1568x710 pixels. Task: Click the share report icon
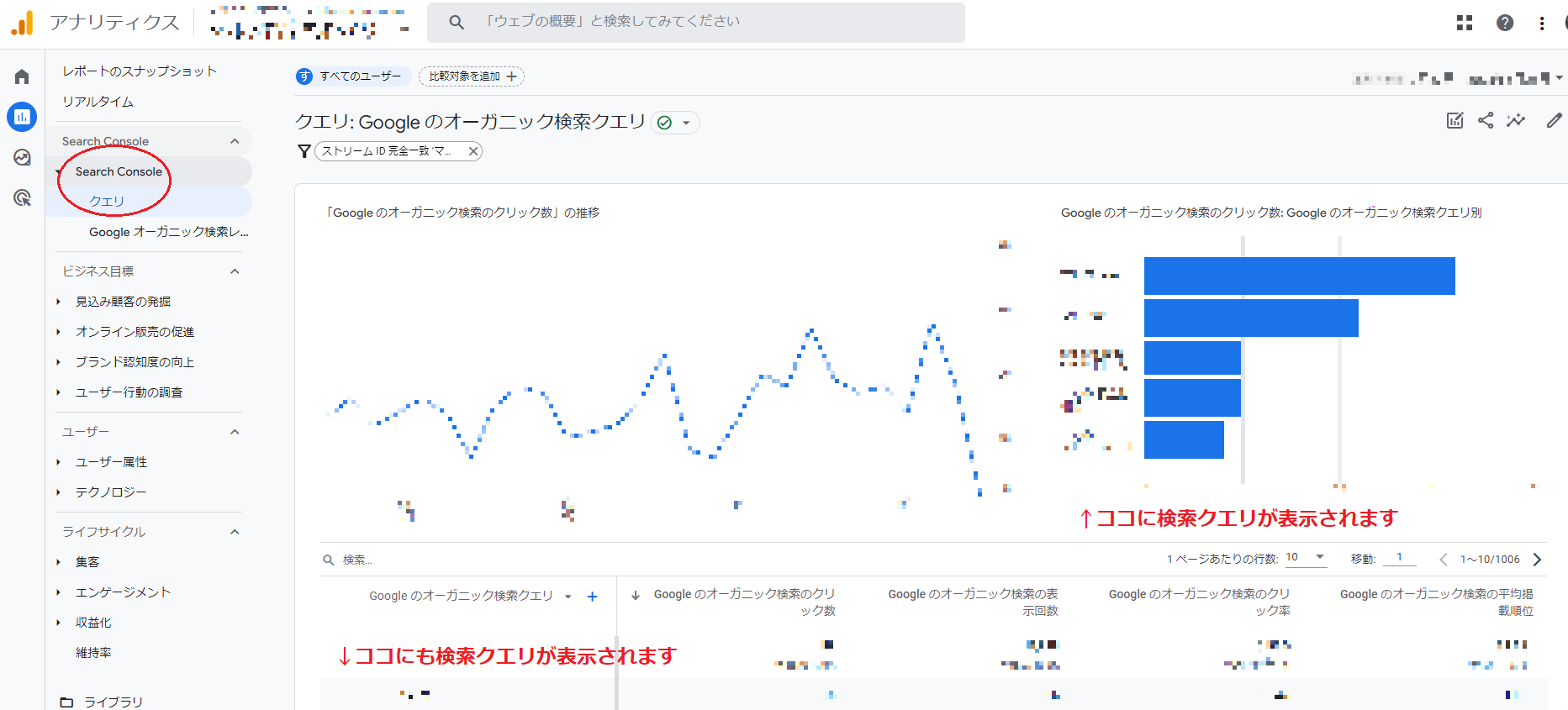[1486, 120]
